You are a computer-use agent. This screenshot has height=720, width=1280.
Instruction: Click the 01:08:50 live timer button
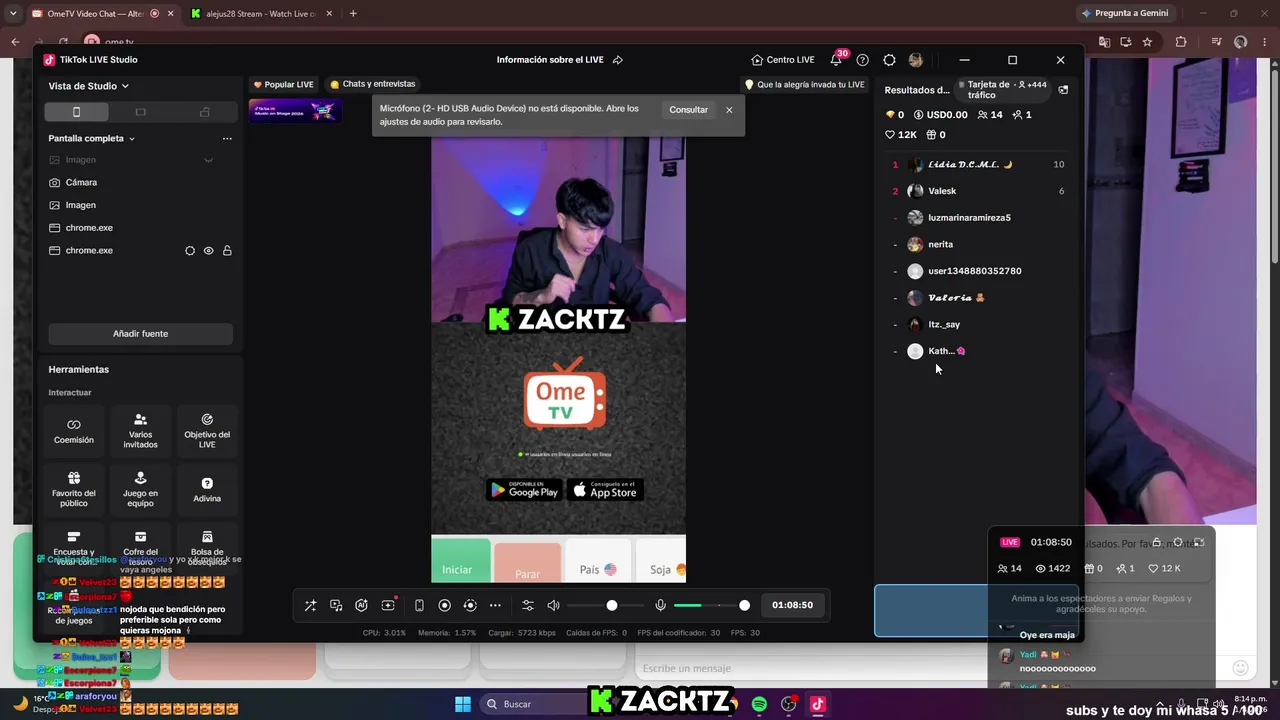(x=792, y=605)
